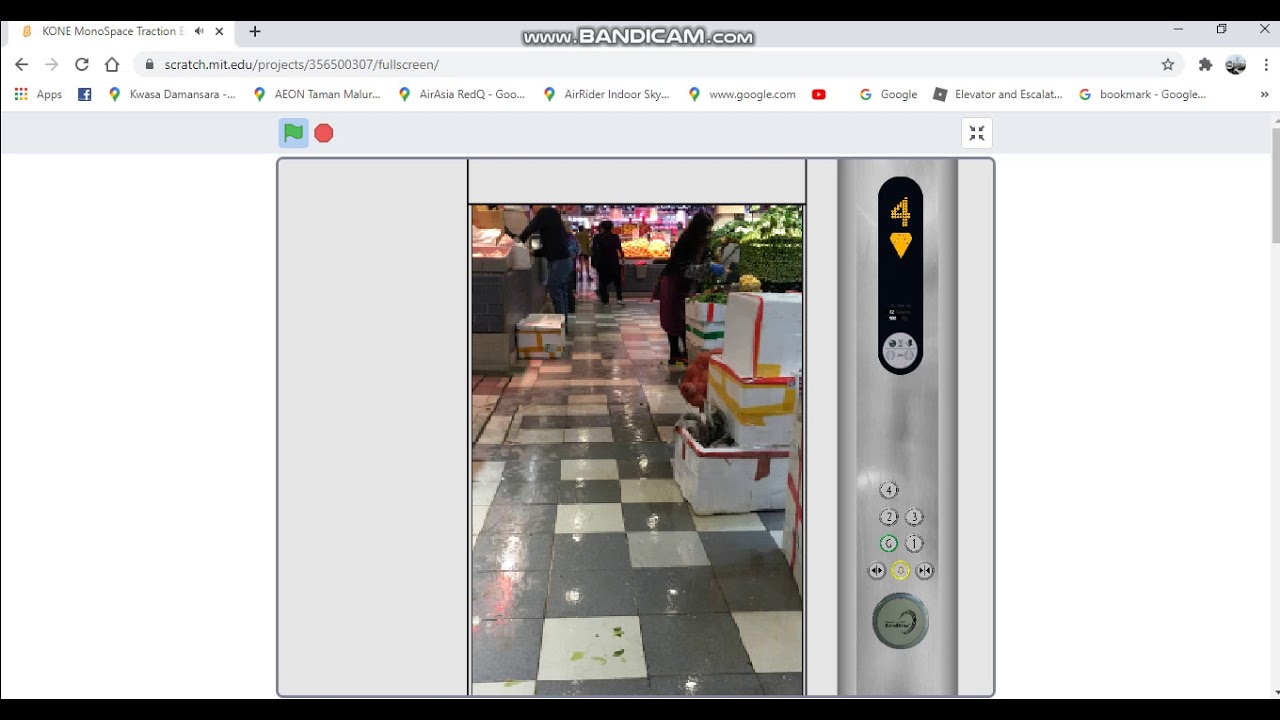Open the YouTube bookmark icon
Viewport: 1280px width, 720px height.
click(x=819, y=94)
